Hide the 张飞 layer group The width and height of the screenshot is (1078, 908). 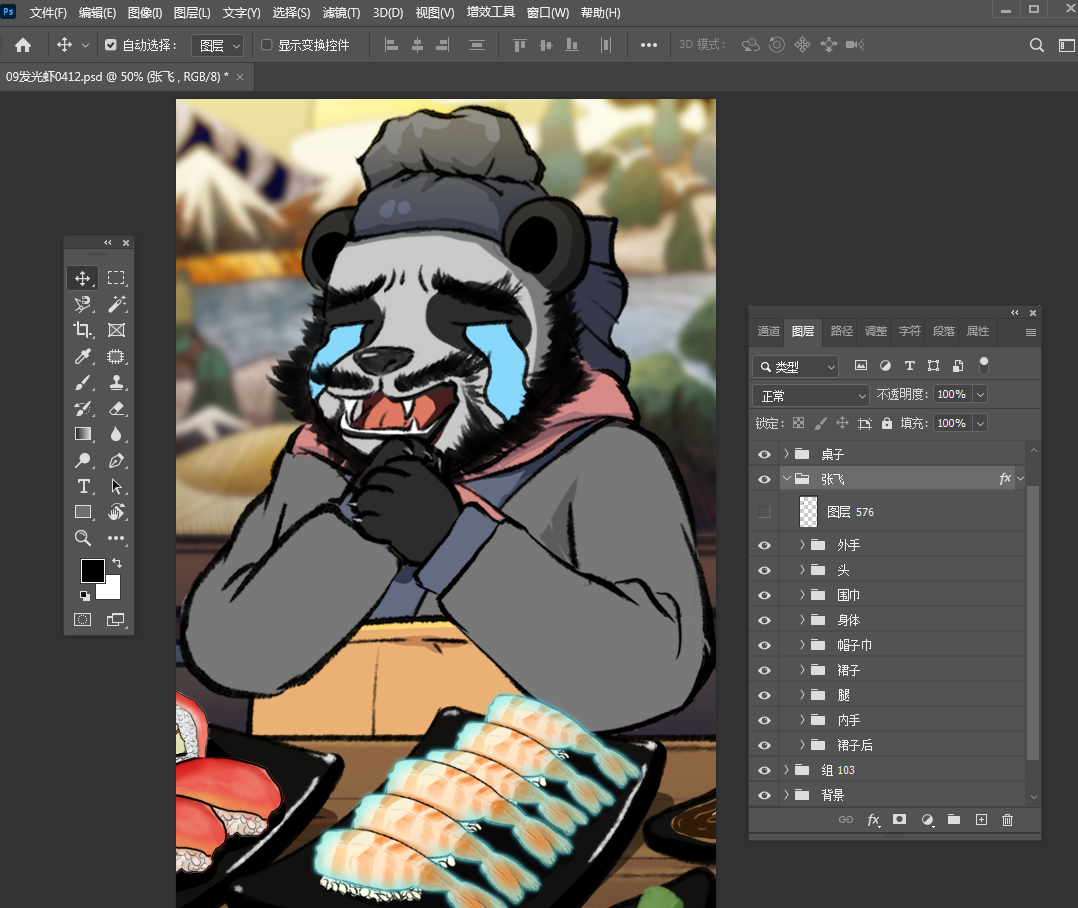[764, 479]
